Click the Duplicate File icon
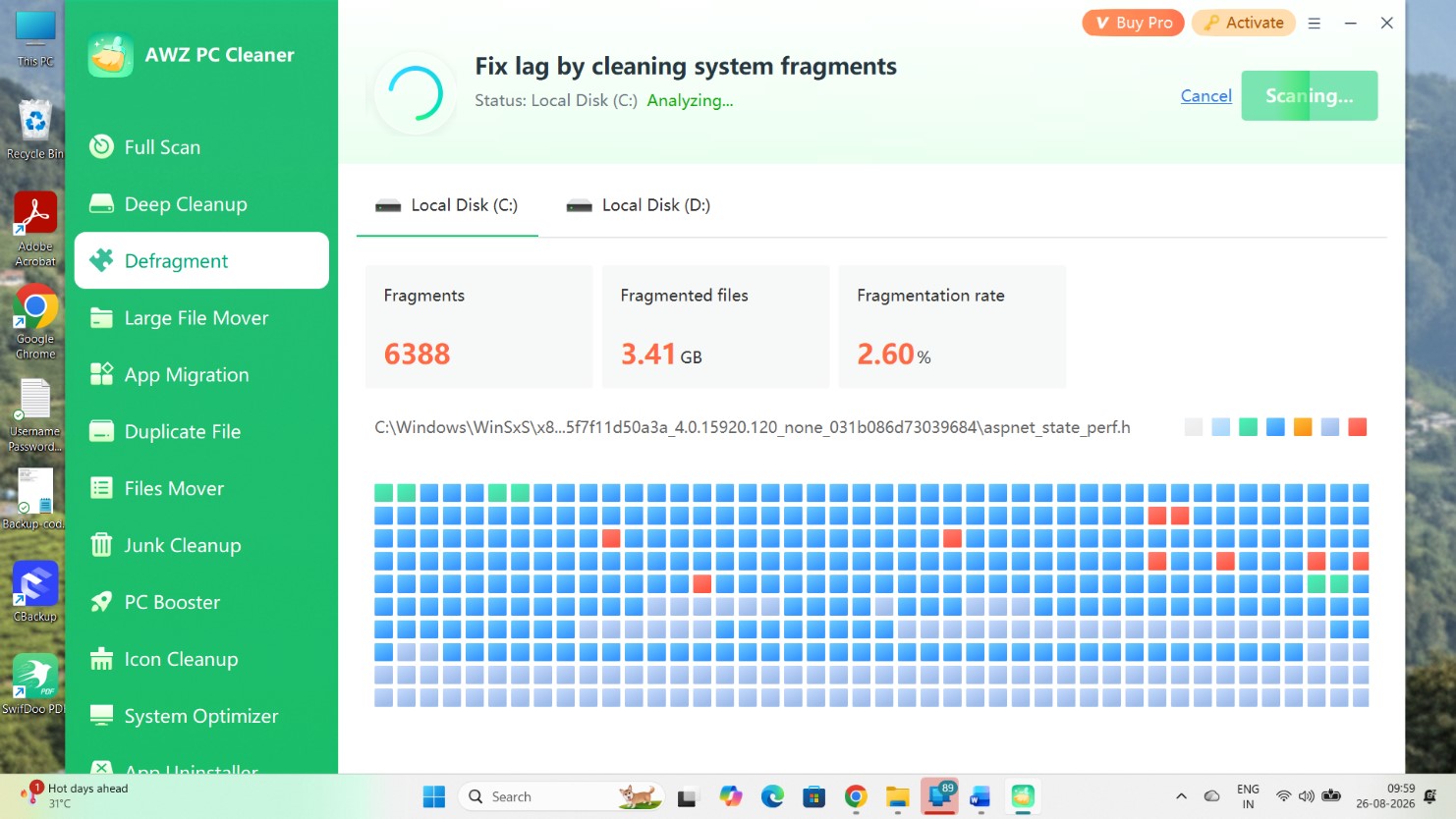 (x=101, y=431)
